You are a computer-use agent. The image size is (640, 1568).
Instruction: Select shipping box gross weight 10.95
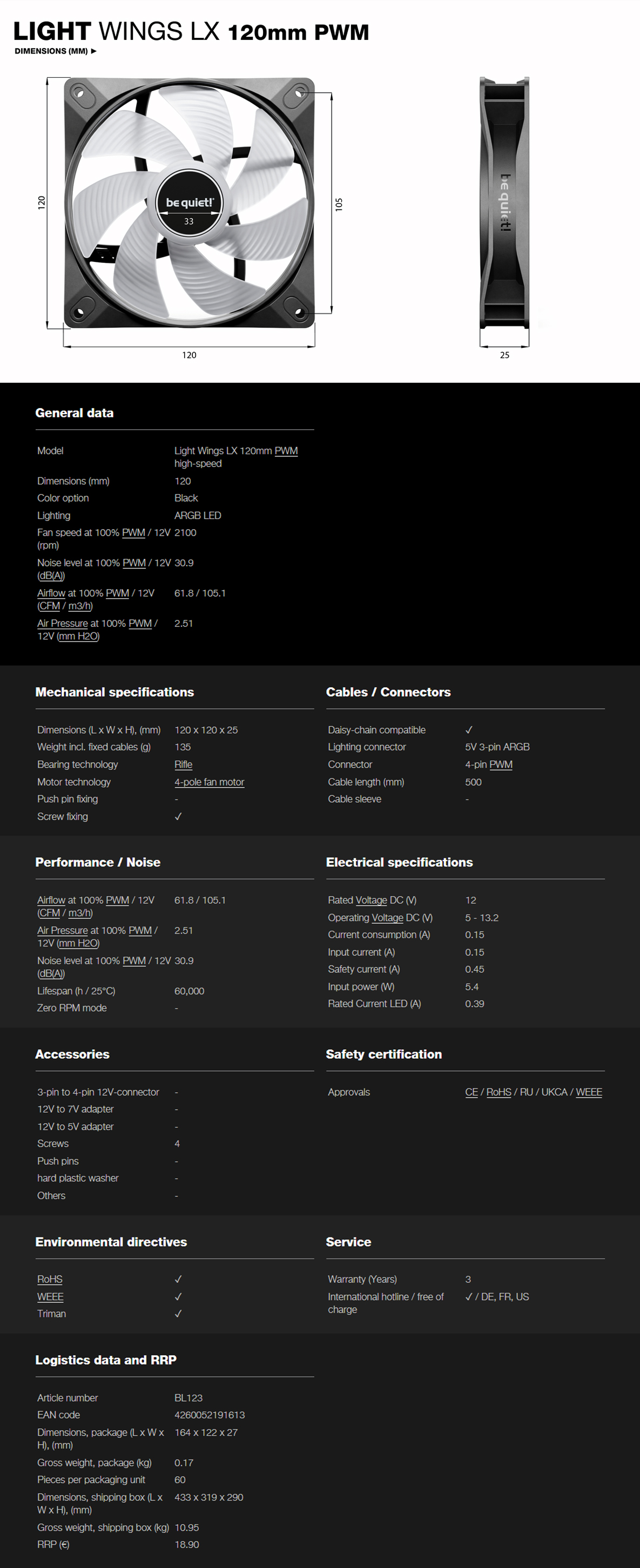187,1528
